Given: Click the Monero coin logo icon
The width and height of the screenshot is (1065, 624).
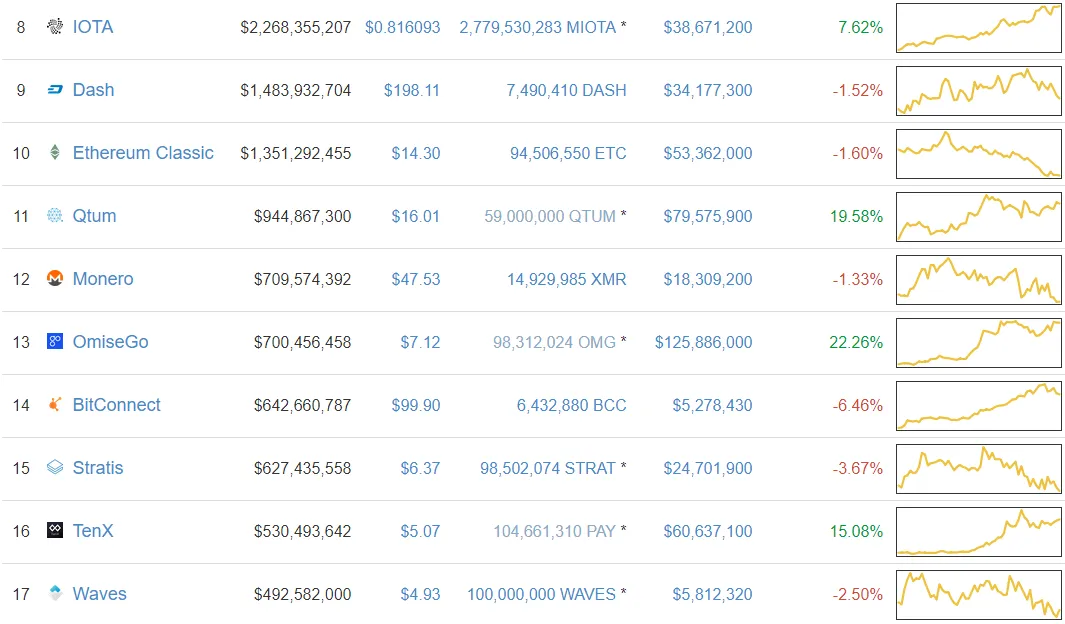Looking at the screenshot, I should 54,278.
